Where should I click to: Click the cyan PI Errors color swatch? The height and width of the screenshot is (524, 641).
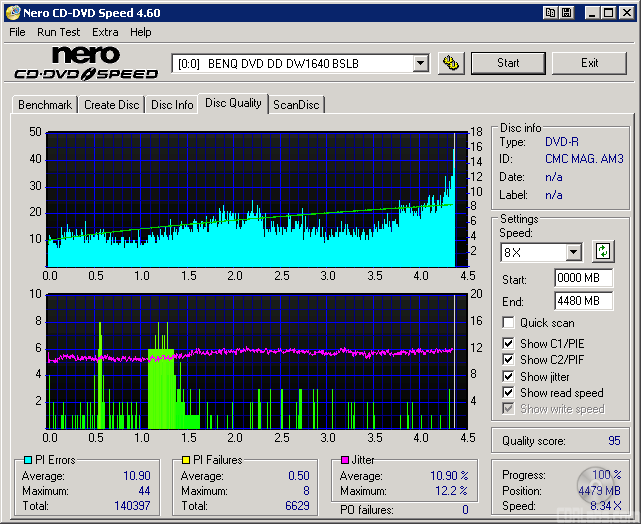point(27,460)
